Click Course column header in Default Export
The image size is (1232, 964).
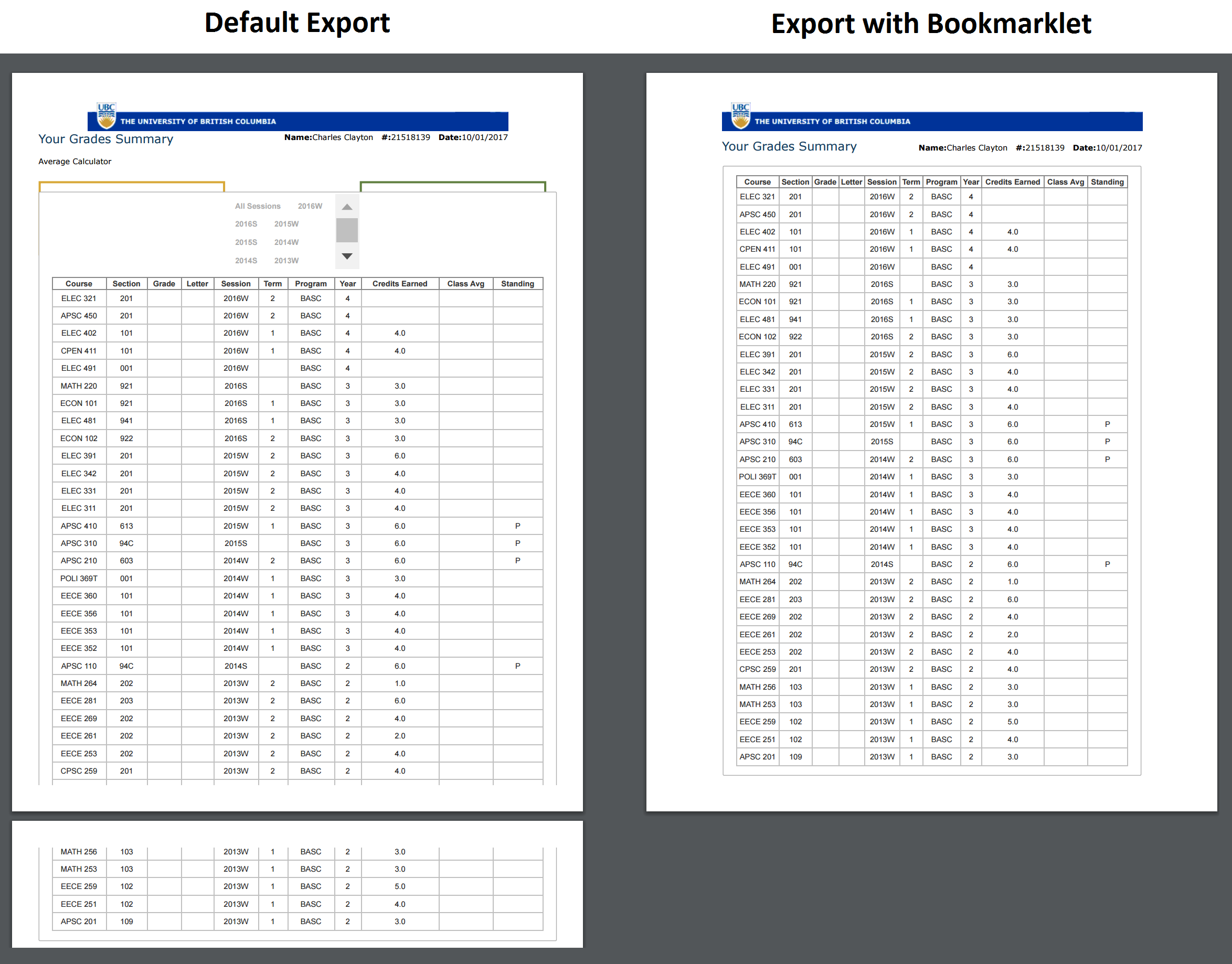click(79, 284)
